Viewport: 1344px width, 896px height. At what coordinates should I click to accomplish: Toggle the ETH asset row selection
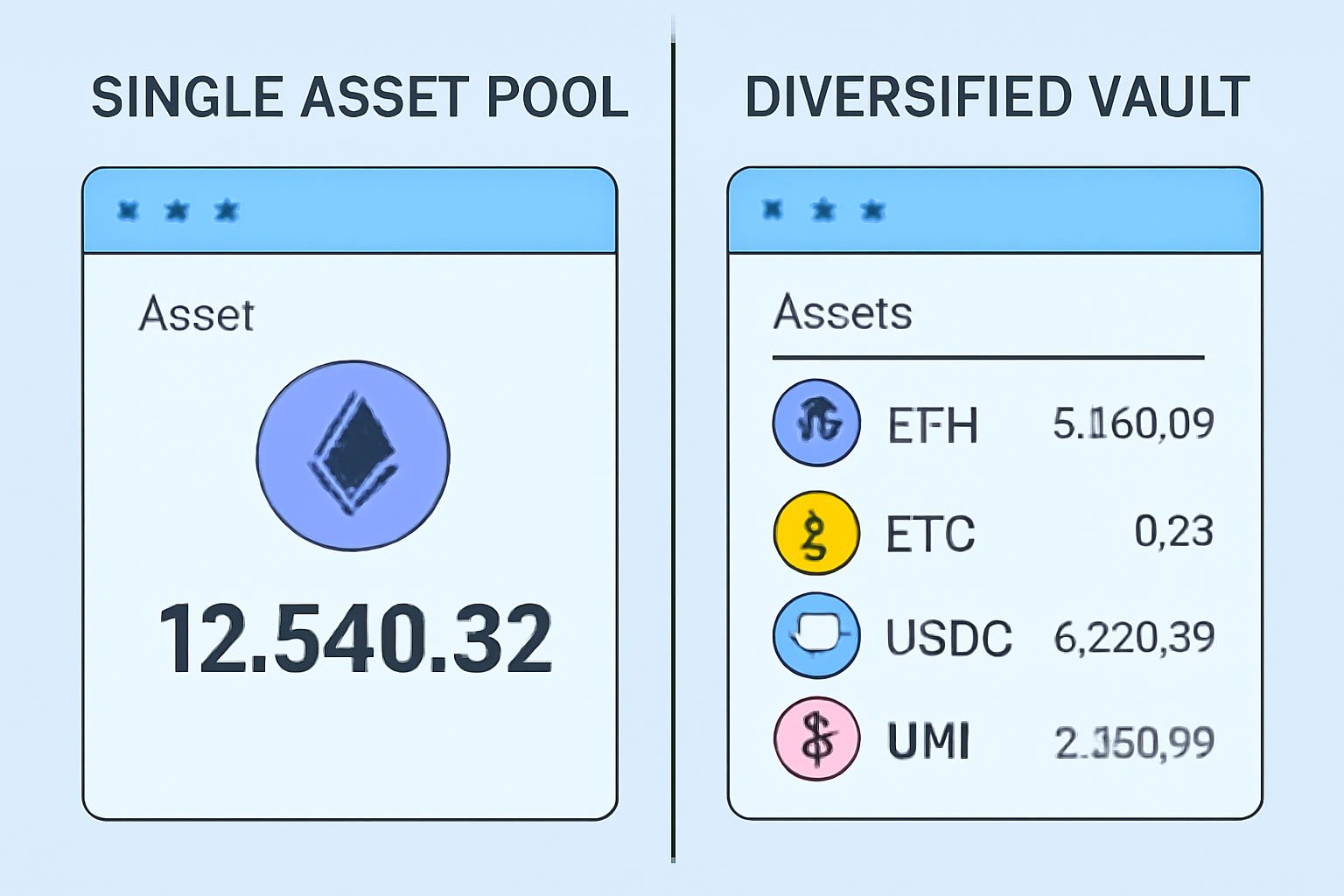click(x=932, y=426)
